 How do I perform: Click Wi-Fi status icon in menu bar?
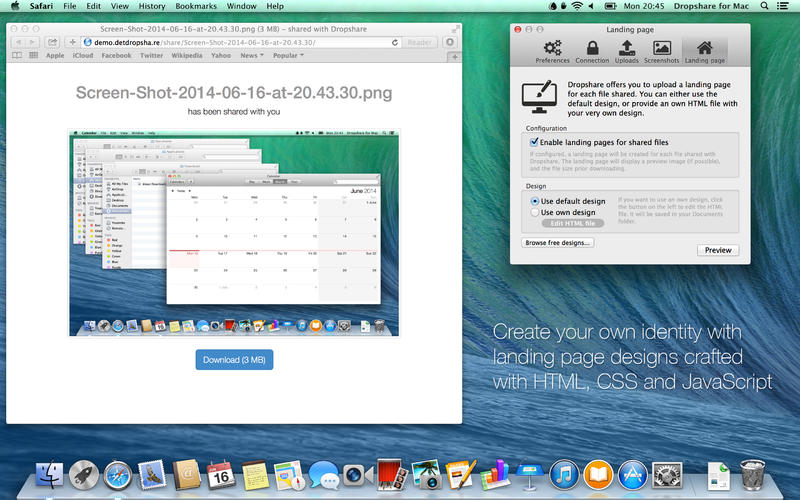pyautogui.click(x=577, y=6)
